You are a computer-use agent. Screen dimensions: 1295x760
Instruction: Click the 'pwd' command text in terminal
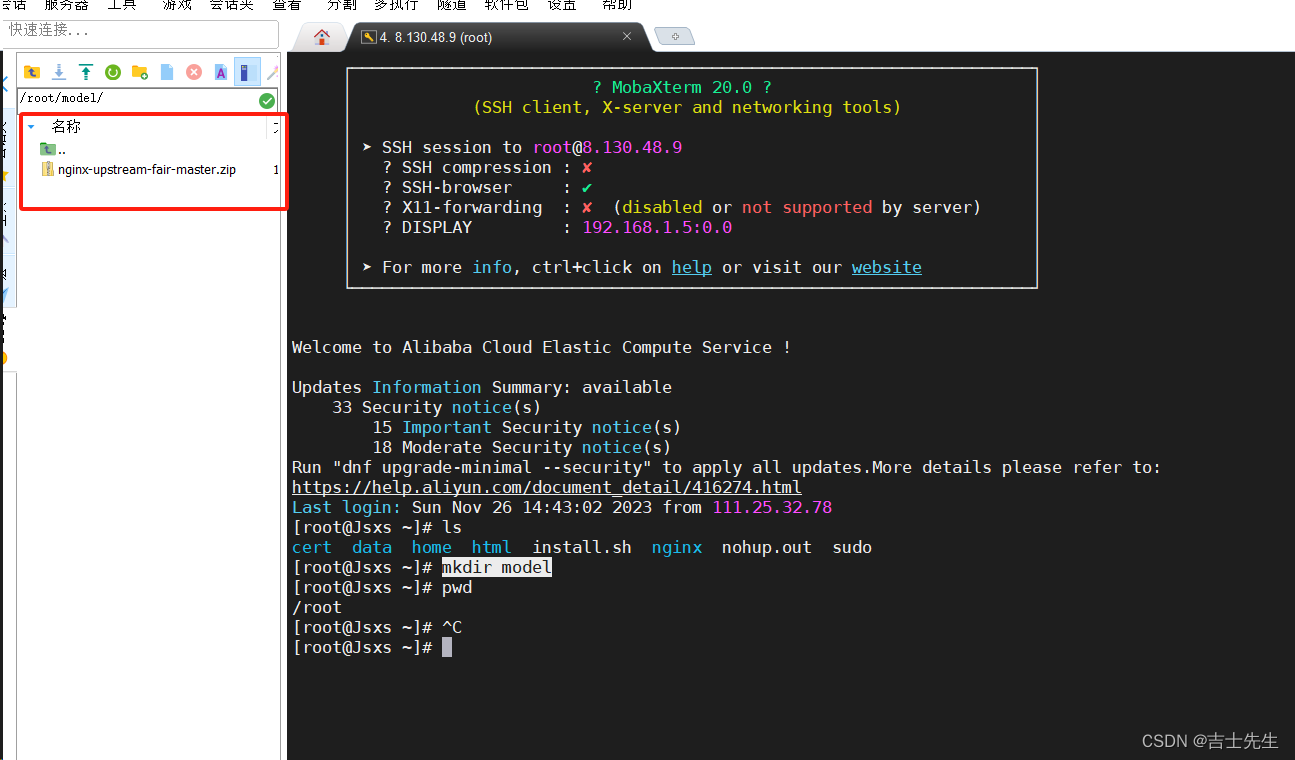(x=457, y=587)
